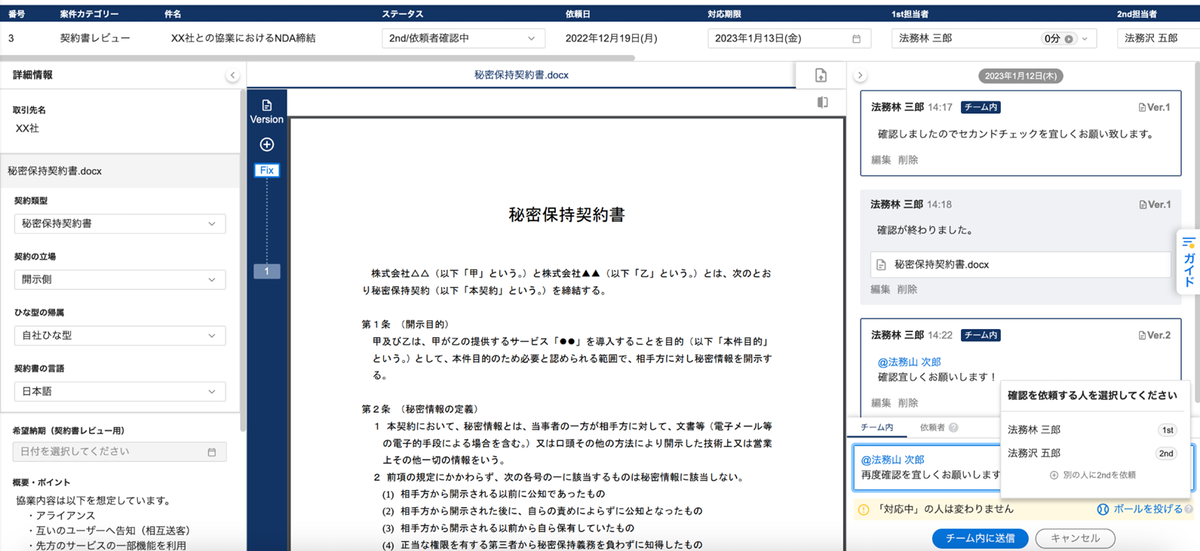Select 法務林 三郎 as the 1st reviewer
The image size is (1200, 551).
click(x=1035, y=429)
